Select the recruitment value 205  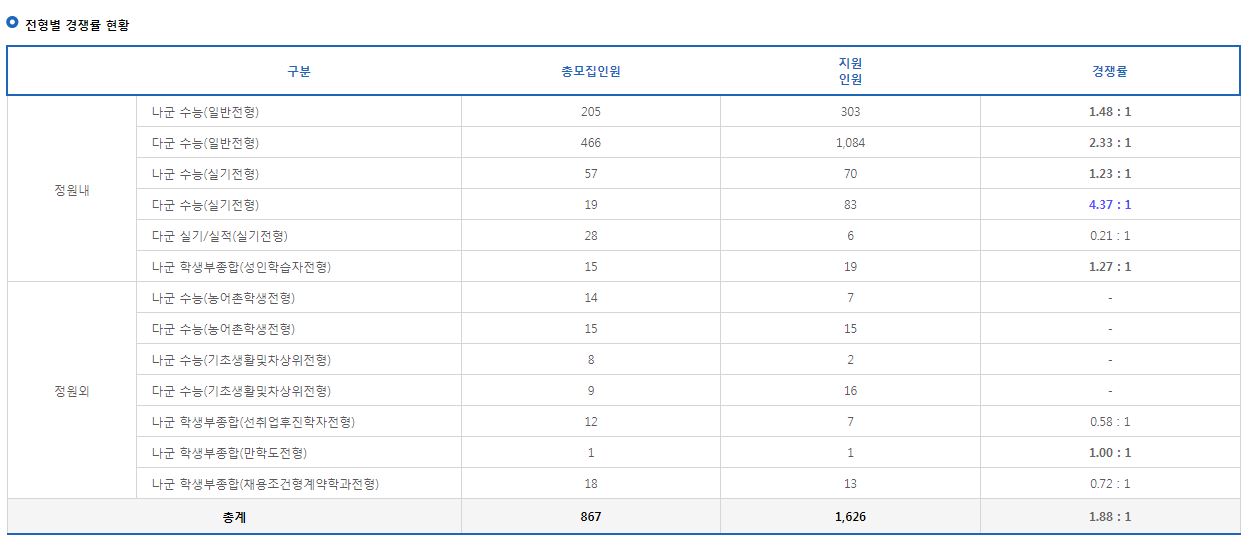[x=591, y=112]
